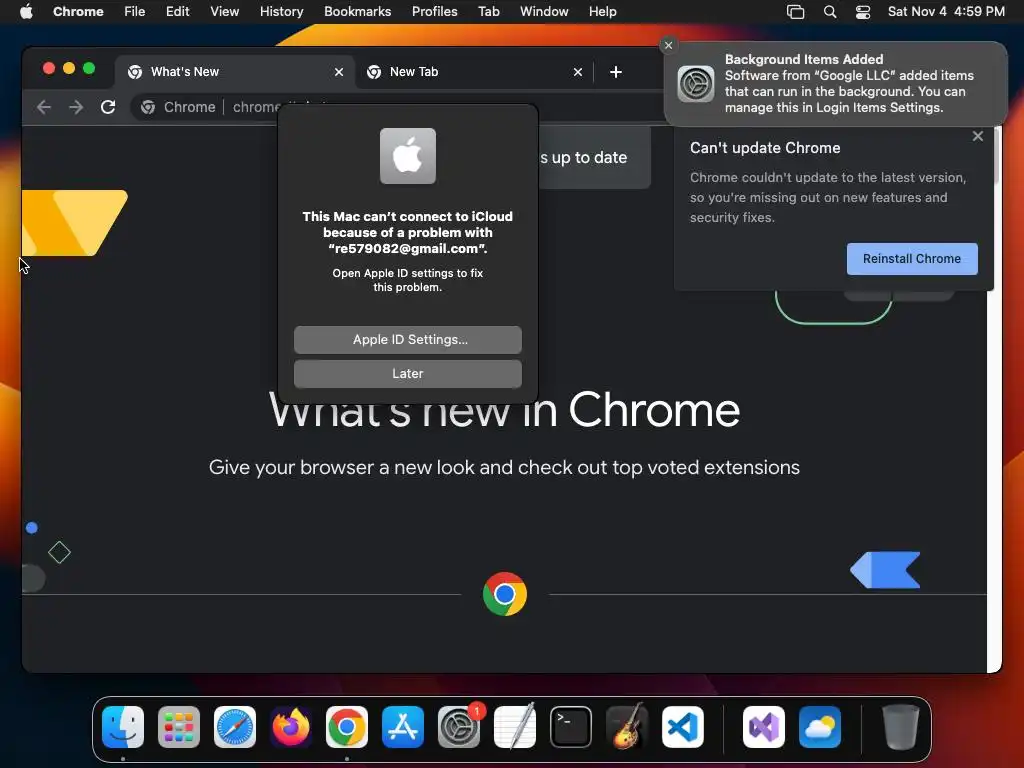Click the date and time clock
The height and width of the screenshot is (768, 1024).
click(x=946, y=12)
